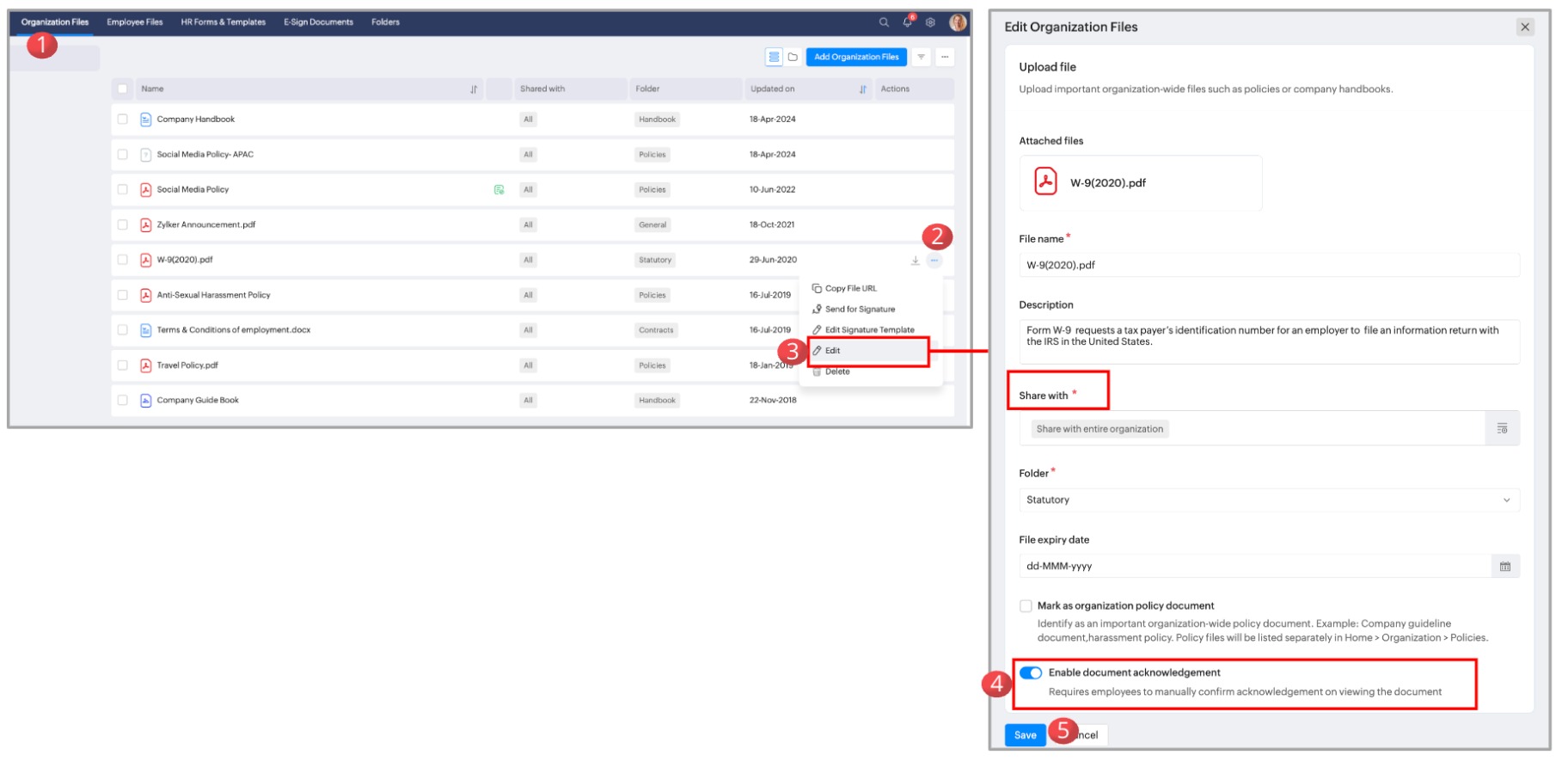
Task: Click the General folder tag
Action: tap(652, 225)
